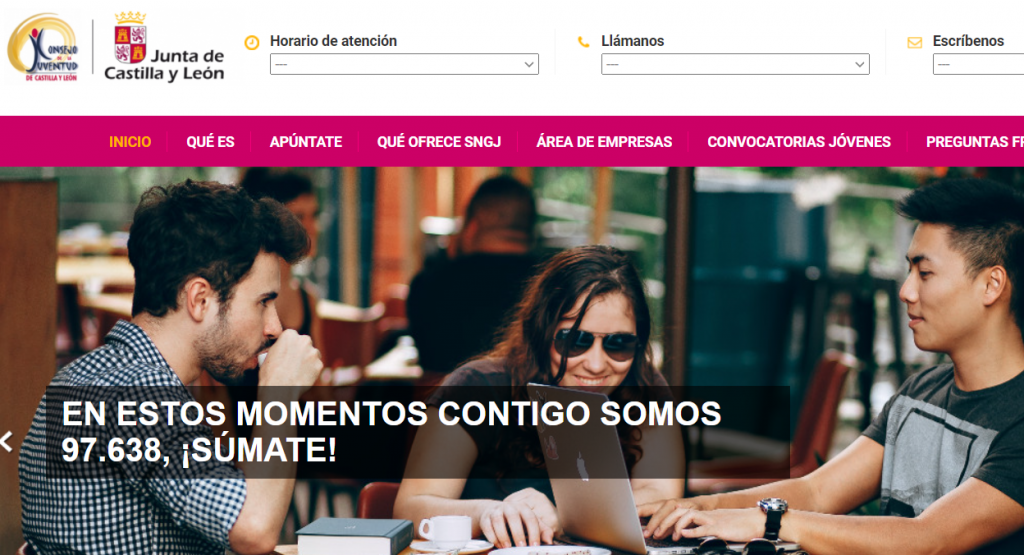Click the clock icon beside Horario de atención
Image resolution: width=1024 pixels, height=555 pixels.
251,42
